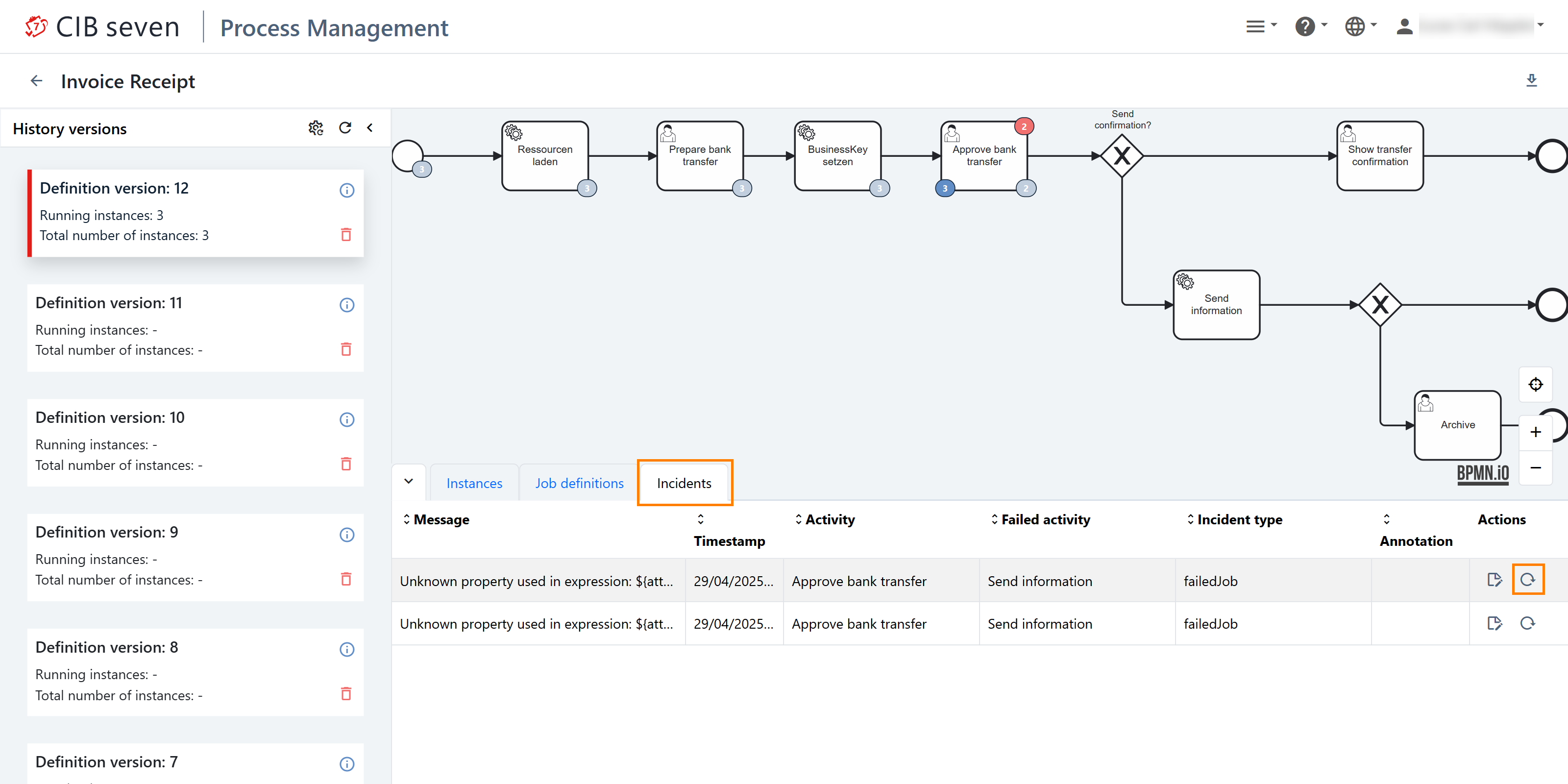Screen dimensions: 1568x784
Task: Select the Prepare bank transfer task
Action: pyautogui.click(x=700, y=156)
